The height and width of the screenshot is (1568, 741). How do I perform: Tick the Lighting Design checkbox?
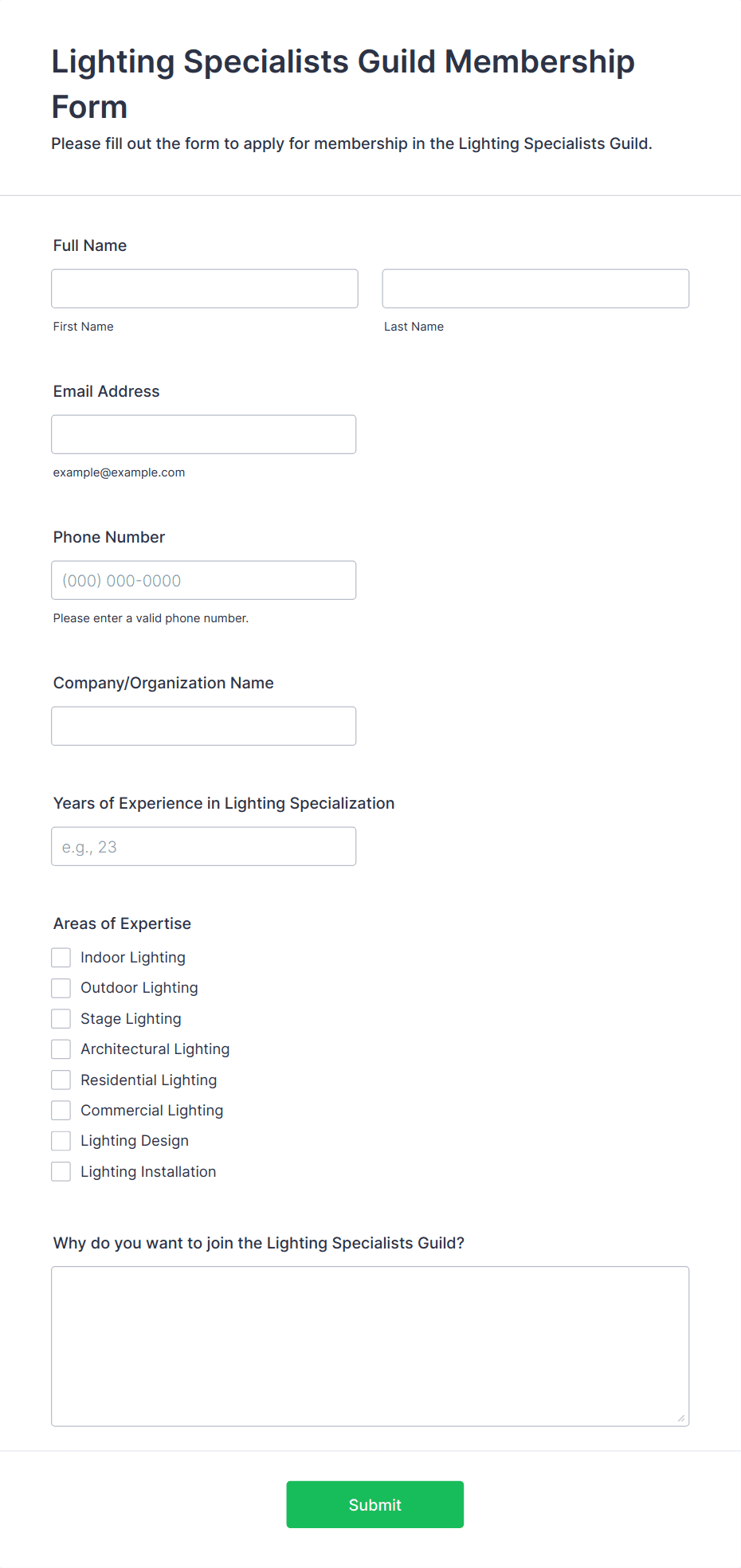(x=61, y=1141)
